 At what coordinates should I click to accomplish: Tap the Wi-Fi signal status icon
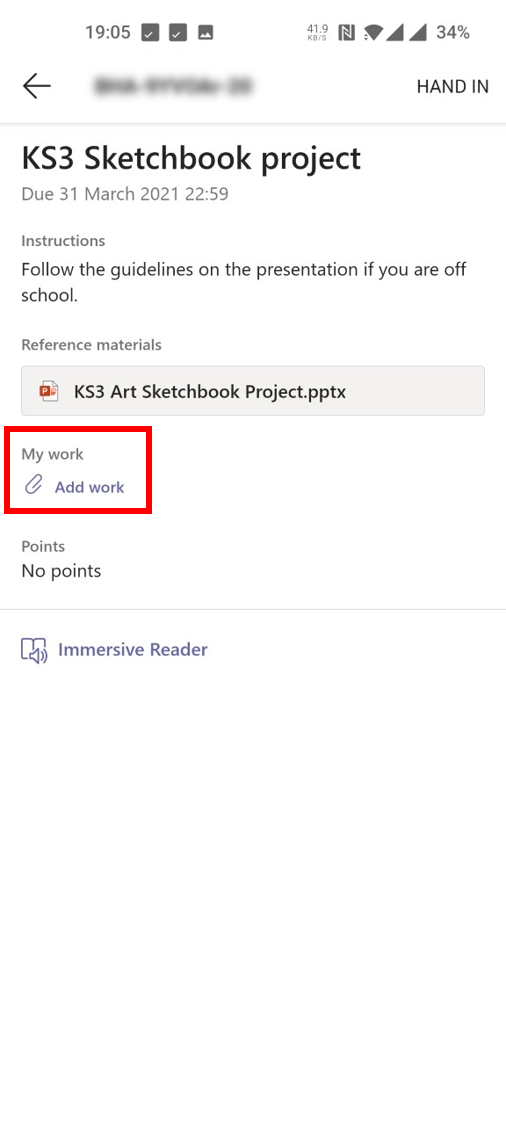[373, 32]
